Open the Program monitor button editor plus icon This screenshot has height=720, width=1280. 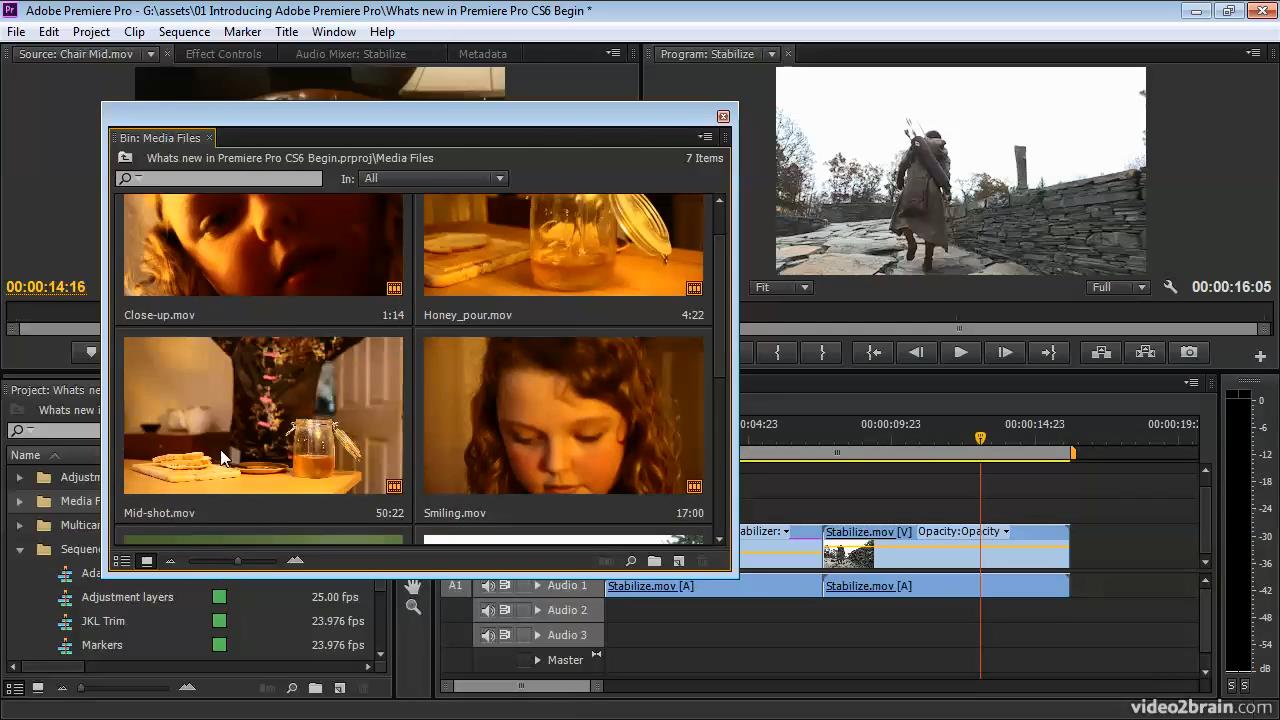pos(1260,356)
